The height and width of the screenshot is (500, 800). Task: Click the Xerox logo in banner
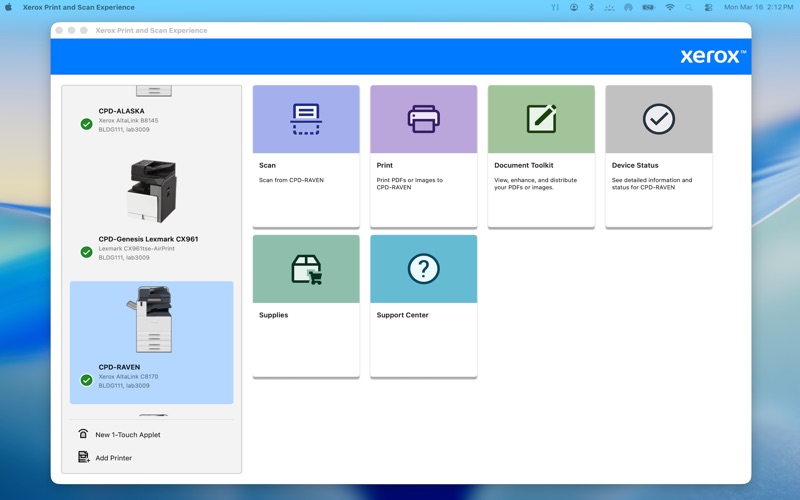tap(713, 56)
